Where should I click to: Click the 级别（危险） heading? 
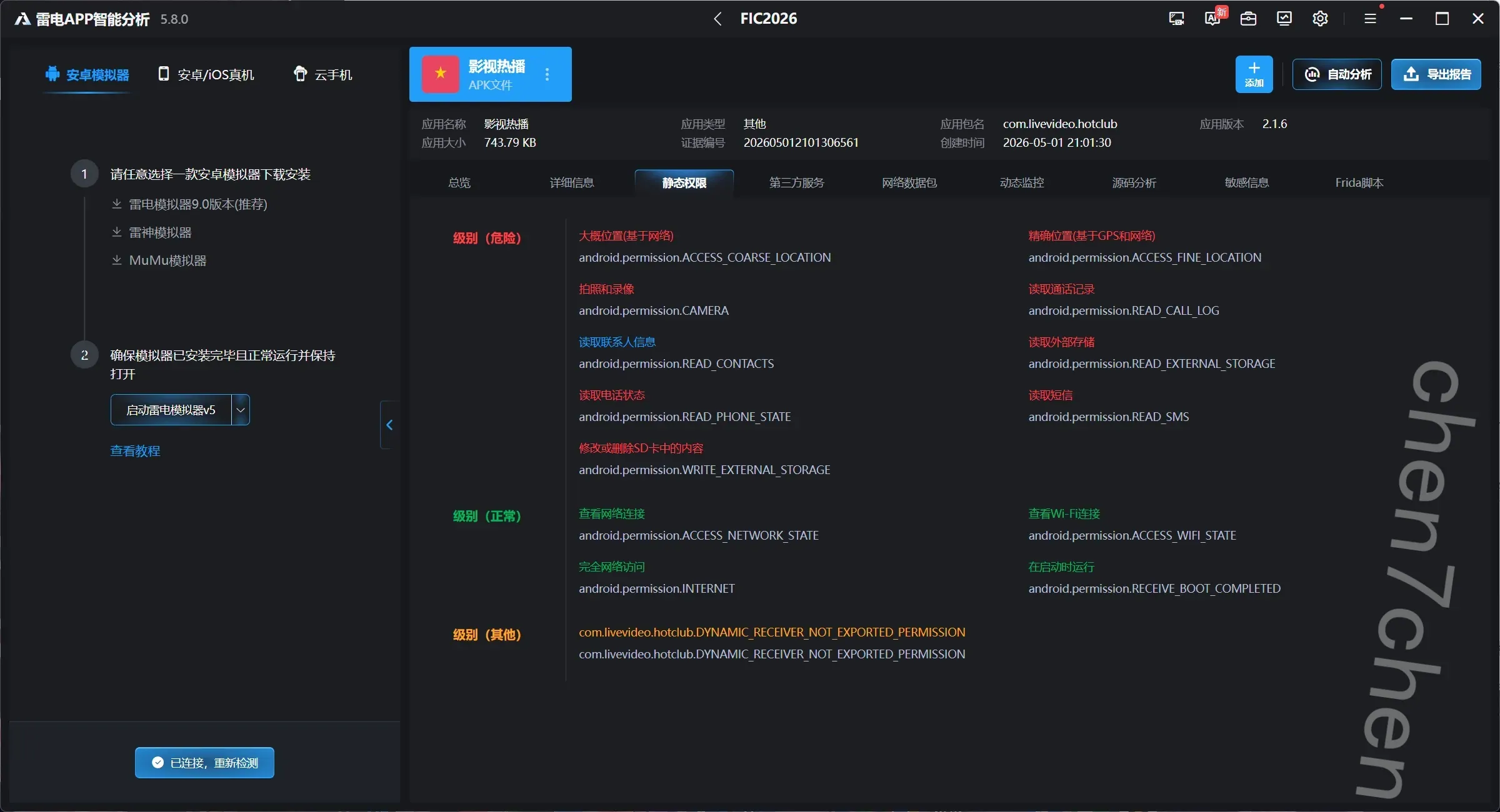click(x=487, y=238)
